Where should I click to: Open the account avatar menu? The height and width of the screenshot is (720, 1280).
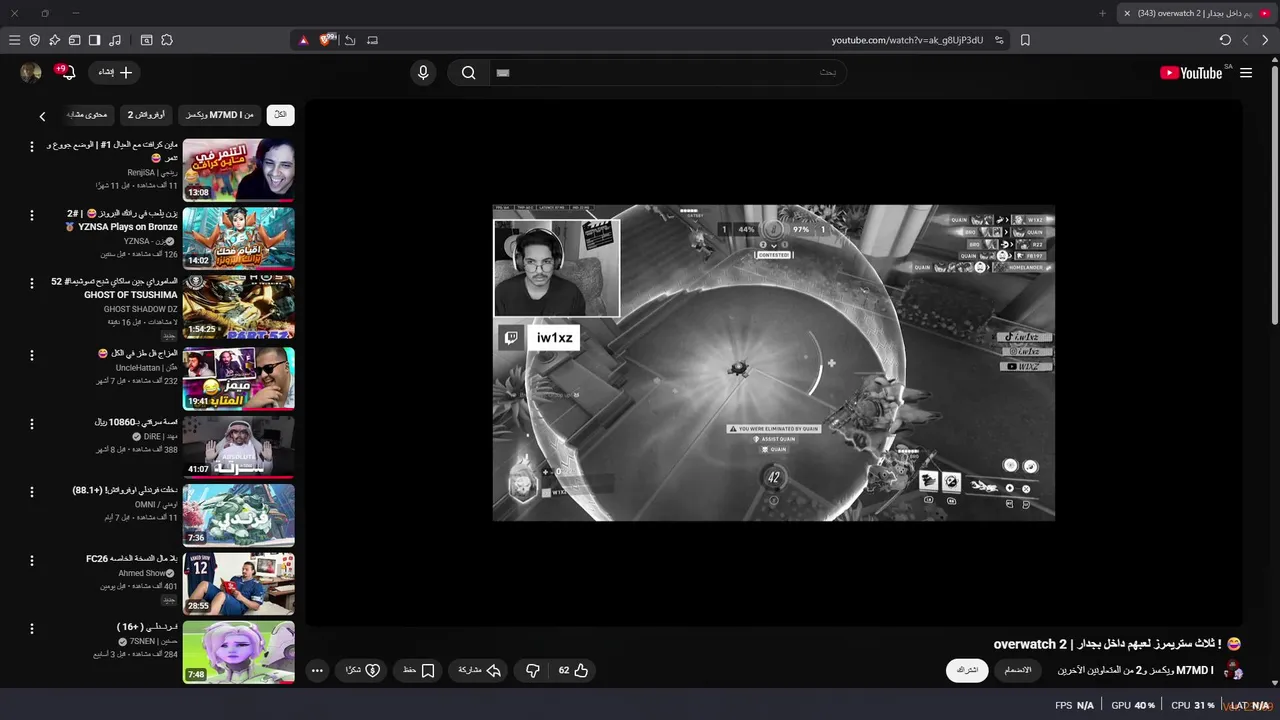[31, 72]
